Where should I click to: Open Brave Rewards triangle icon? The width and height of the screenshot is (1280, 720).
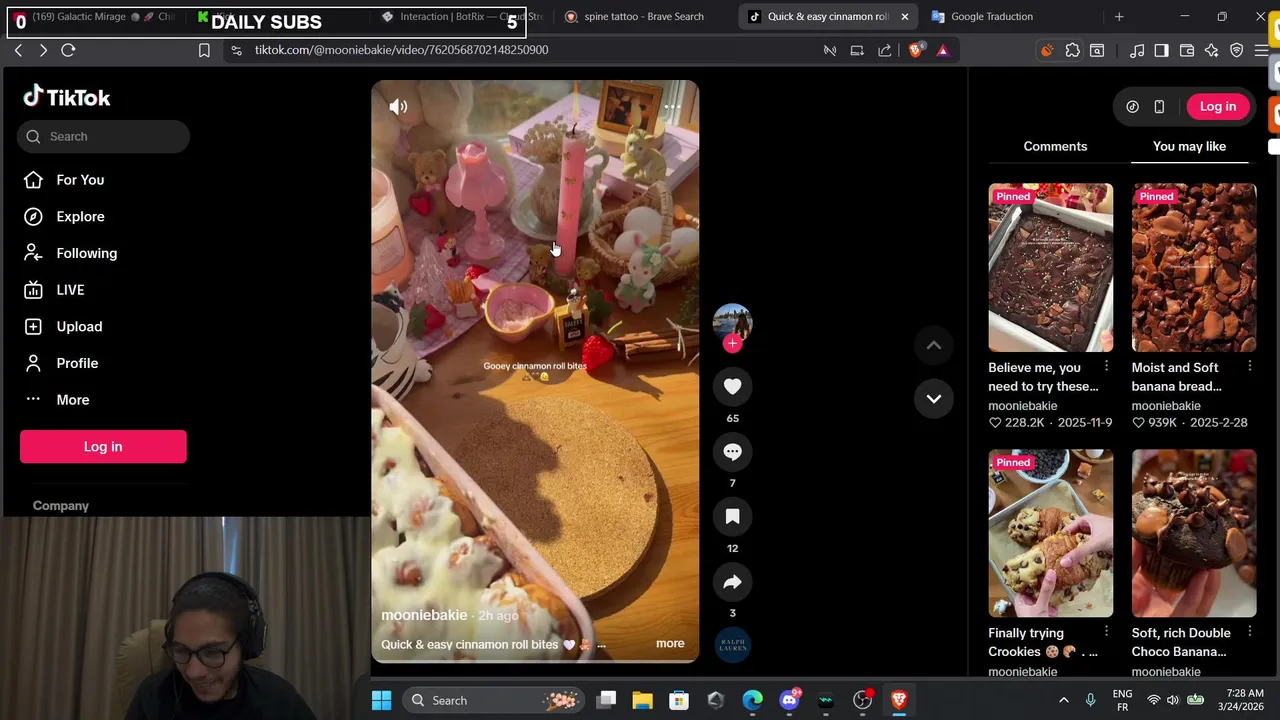click(x=942, y=50)
